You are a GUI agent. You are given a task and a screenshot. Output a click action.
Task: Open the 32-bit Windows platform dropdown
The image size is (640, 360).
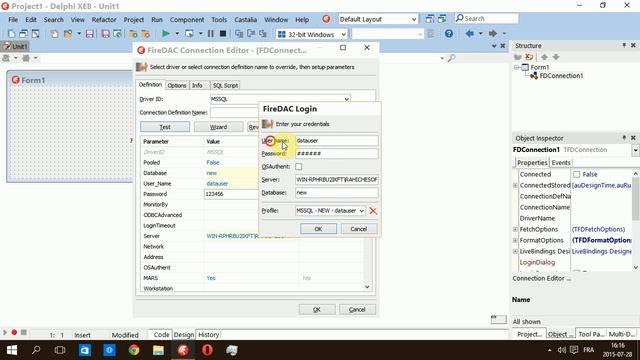coord(344,34)
